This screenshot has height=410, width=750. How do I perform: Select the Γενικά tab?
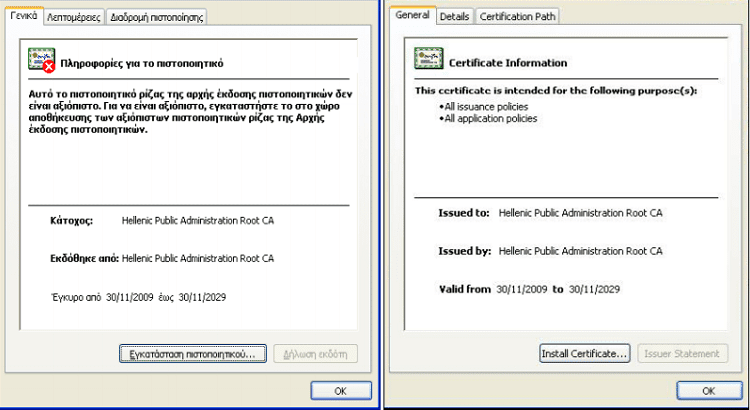(x=24, y=16)
